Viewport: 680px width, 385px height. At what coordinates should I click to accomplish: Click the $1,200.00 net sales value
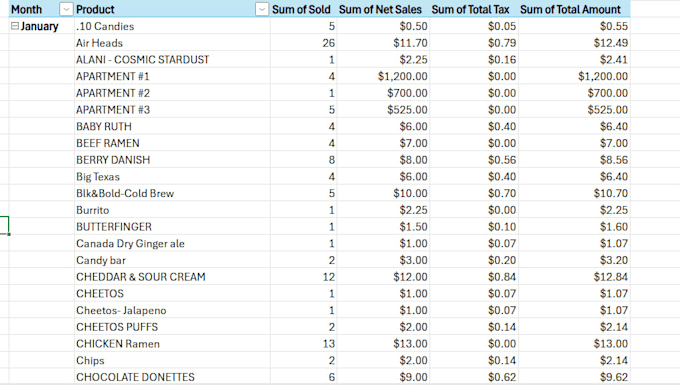402,76
